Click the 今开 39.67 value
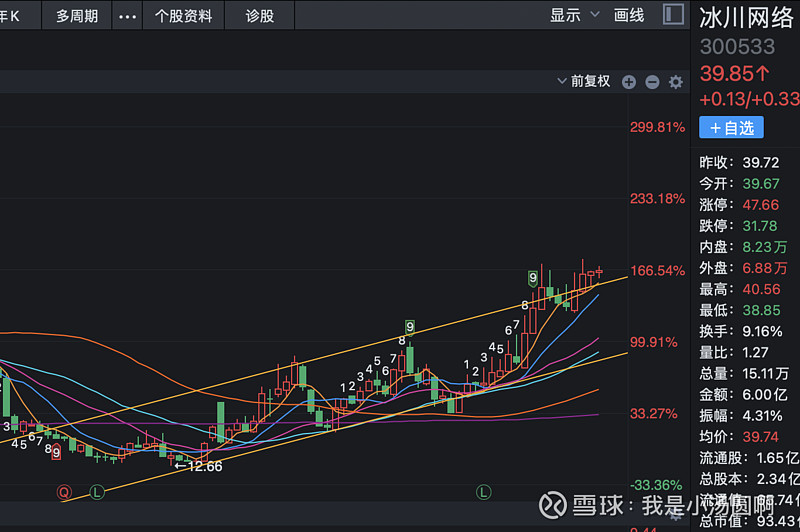 tap(761, 184)
